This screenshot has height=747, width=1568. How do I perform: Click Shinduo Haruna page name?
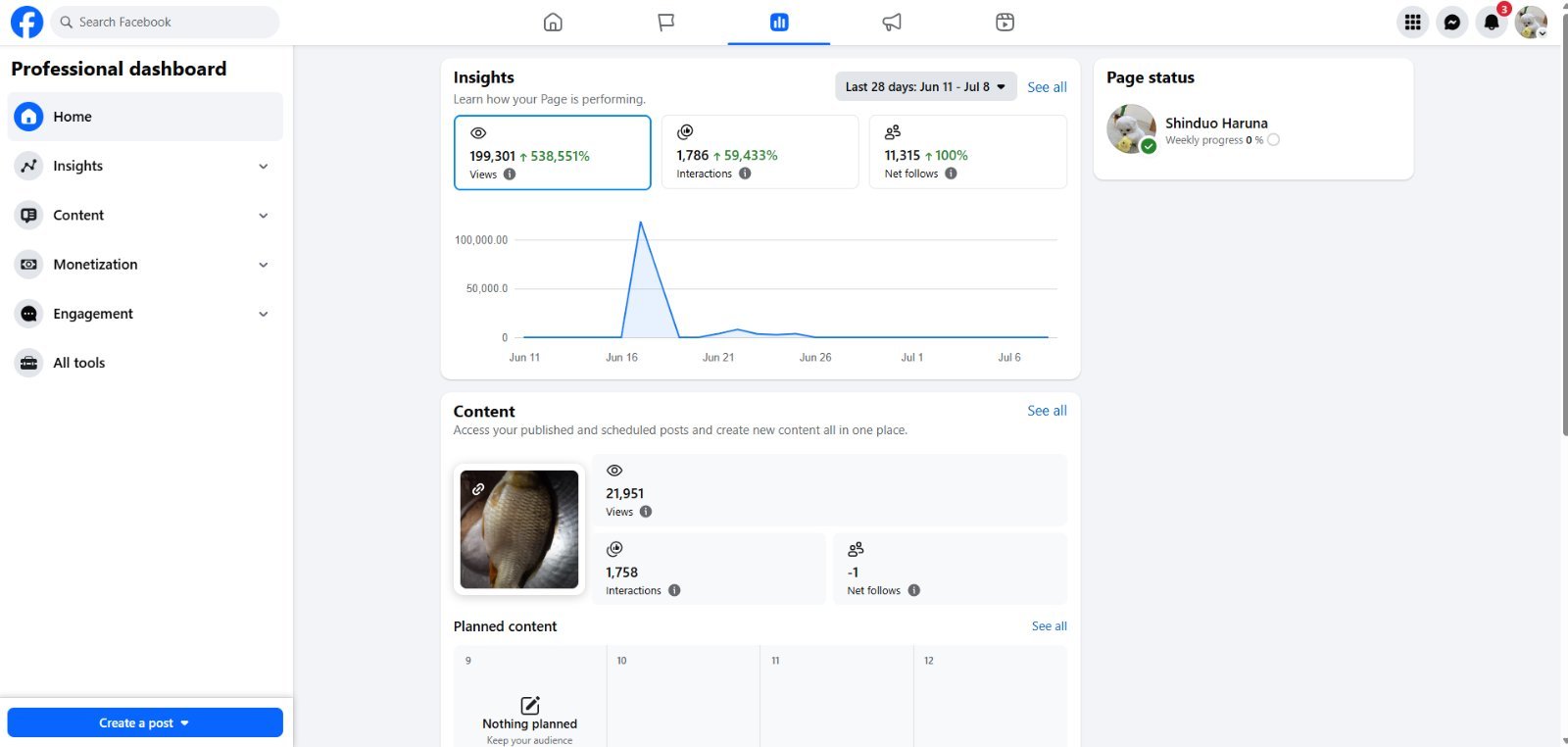(x=1216, y=124)
